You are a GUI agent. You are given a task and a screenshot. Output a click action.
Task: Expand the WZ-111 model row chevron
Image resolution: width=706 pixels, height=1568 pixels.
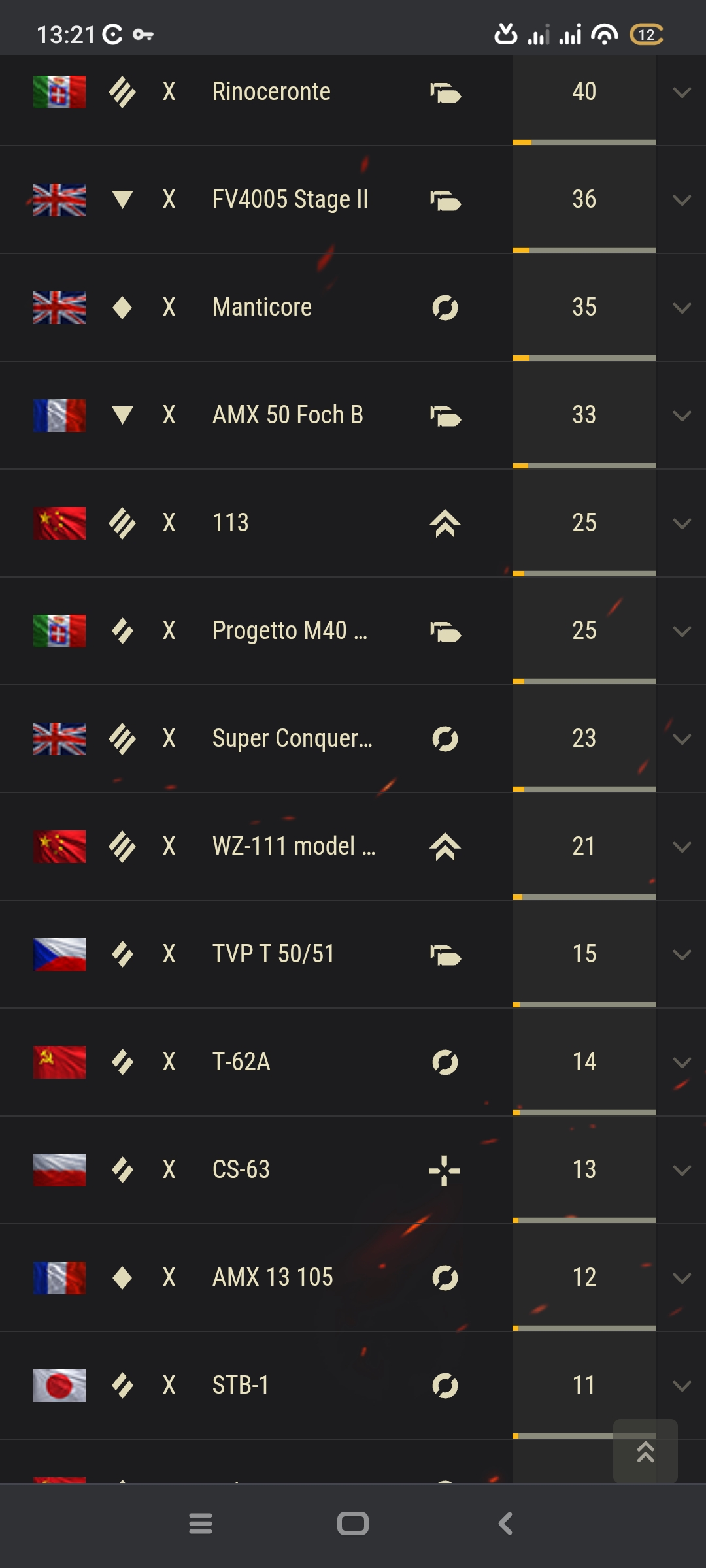pos(682,847)
